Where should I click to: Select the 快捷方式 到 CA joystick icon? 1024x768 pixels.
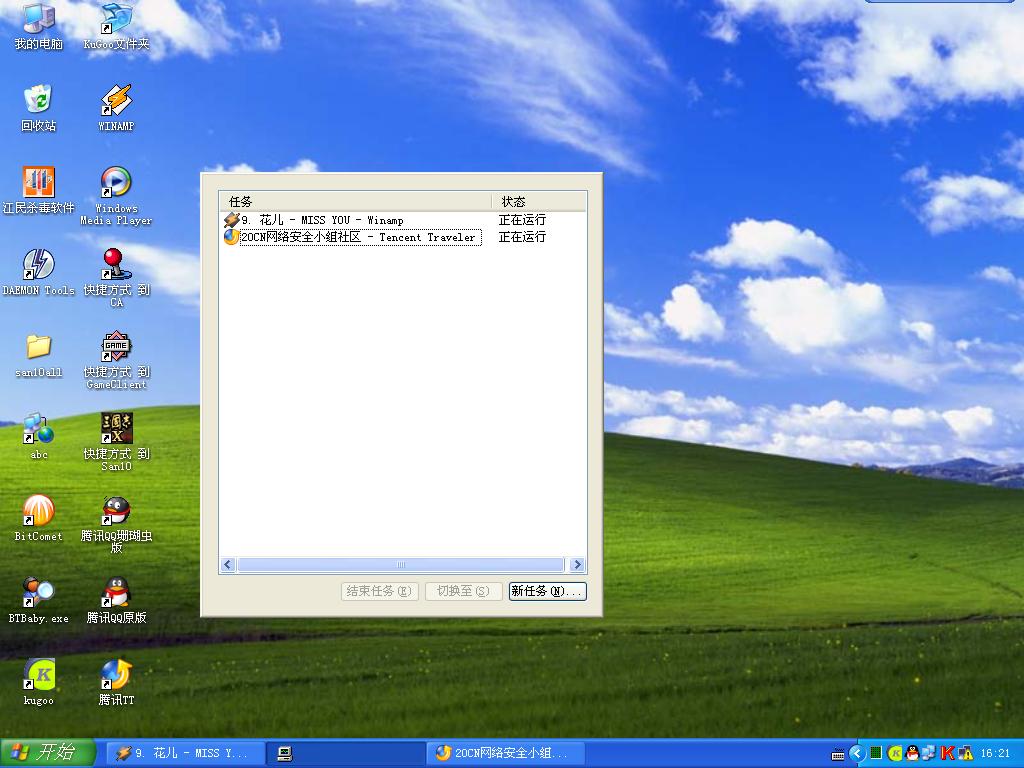tap(116, 278)
